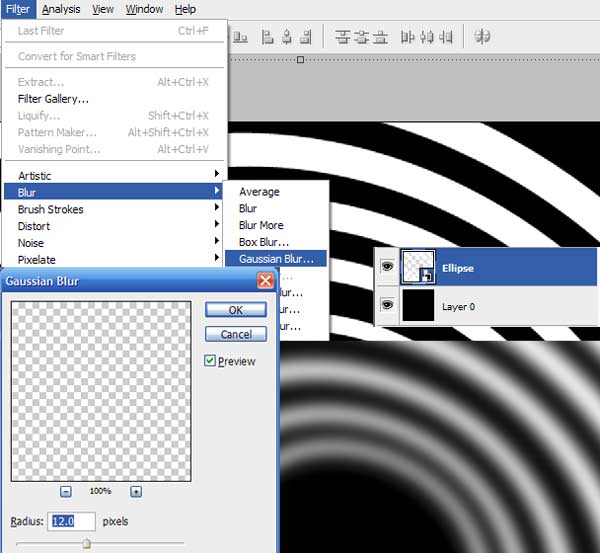Screen dimensions: 600x553
Task: Click the Vanishing Point menu entry
Action: 114,149
